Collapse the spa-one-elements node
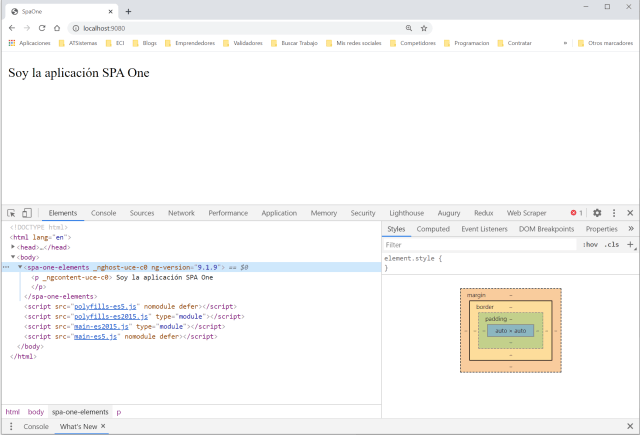640x435 pixels. click(20, 267)
